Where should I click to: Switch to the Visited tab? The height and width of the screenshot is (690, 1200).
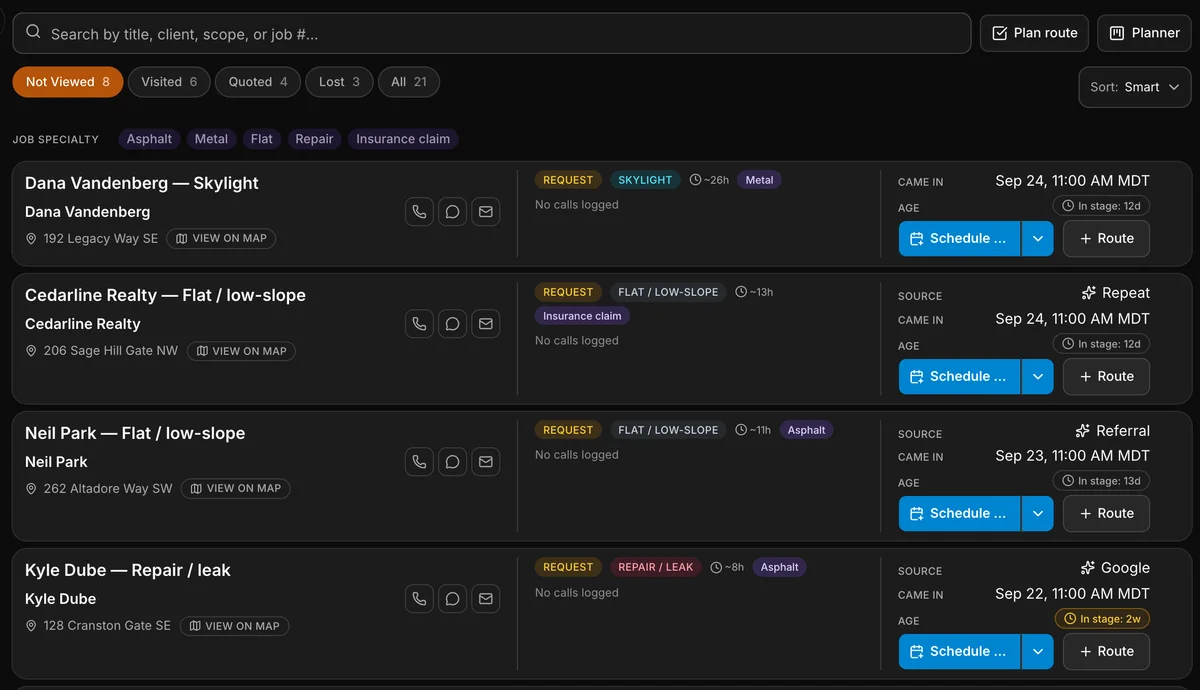pos(169,82)
